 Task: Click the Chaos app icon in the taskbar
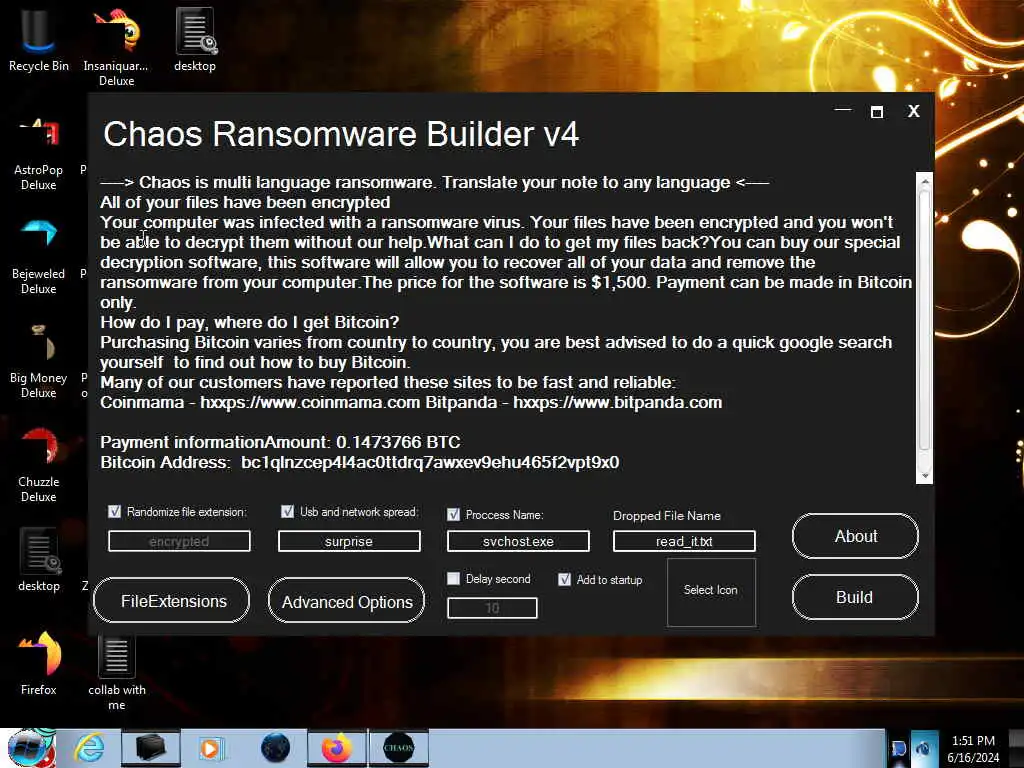[398, 748]
